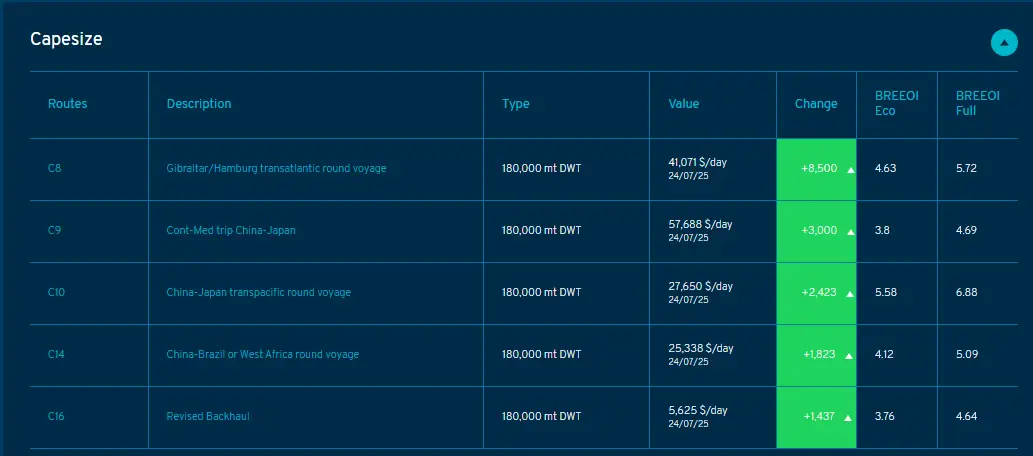Screen dimensions: 1033x456
Task: Open Gibraltar/Hamburg transatlantic round voyage description
Action: 276,168
